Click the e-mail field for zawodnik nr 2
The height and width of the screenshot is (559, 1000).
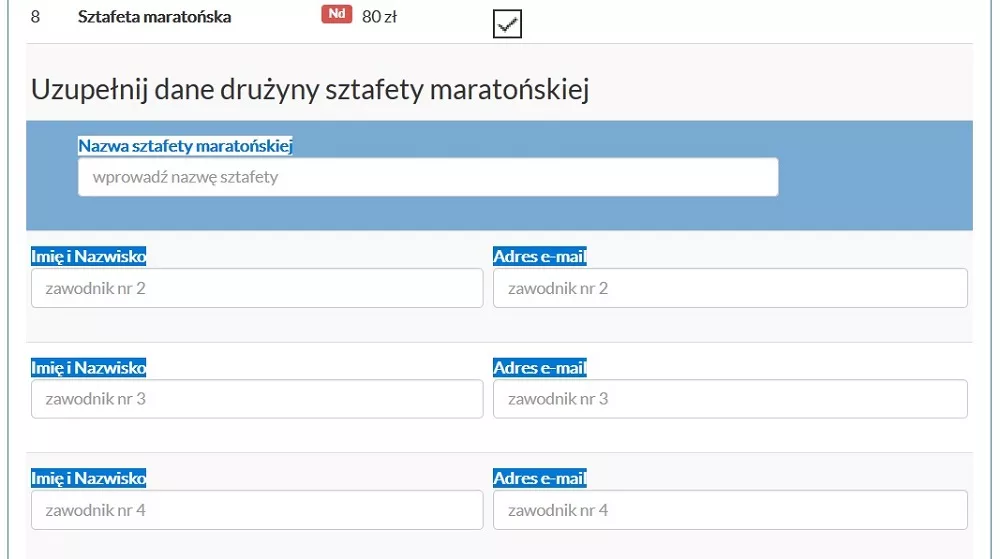tap(730, 288)
